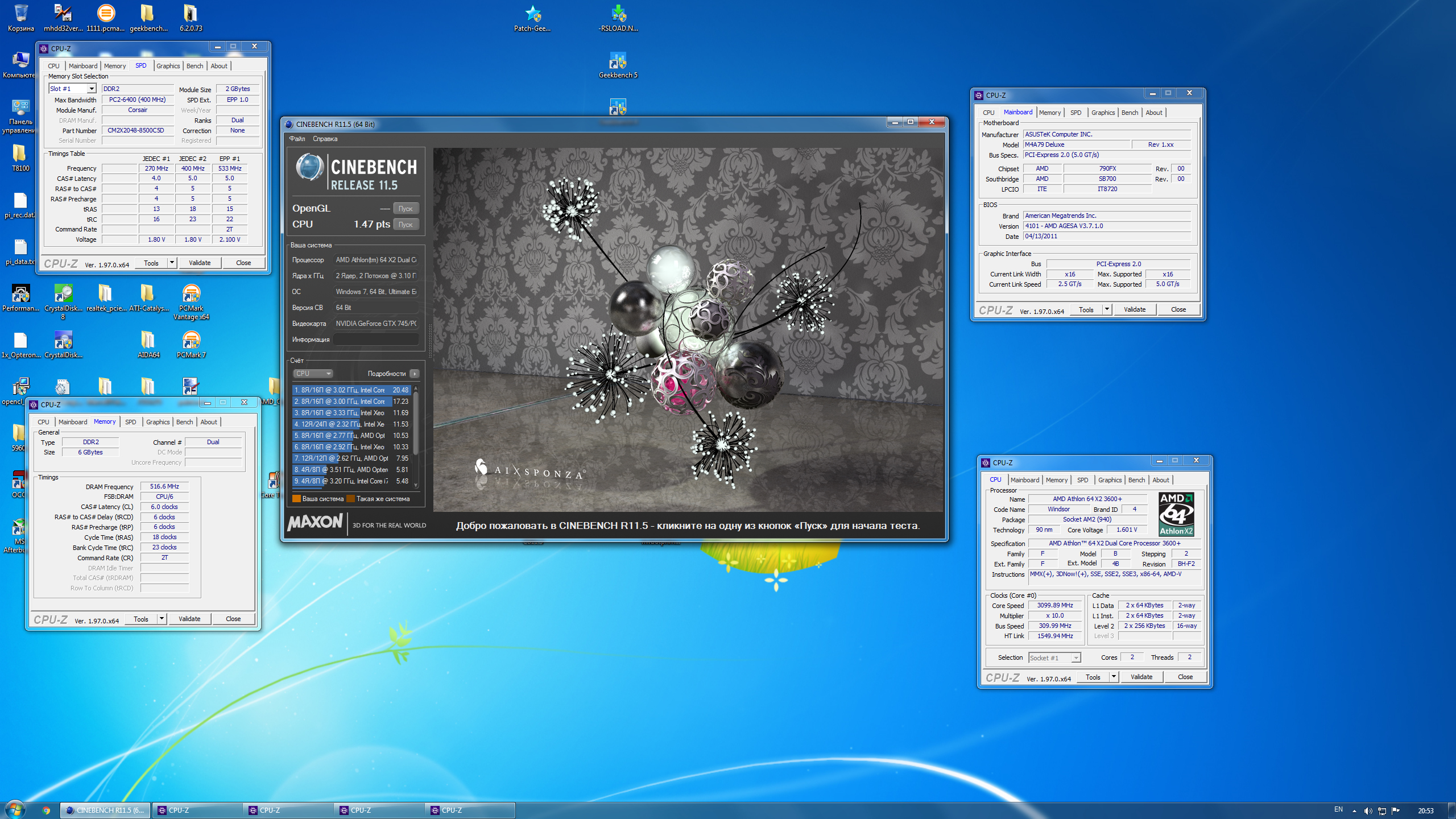Show hidden system tray icons
This screenshot has height=819, width=1456.
1354,810
